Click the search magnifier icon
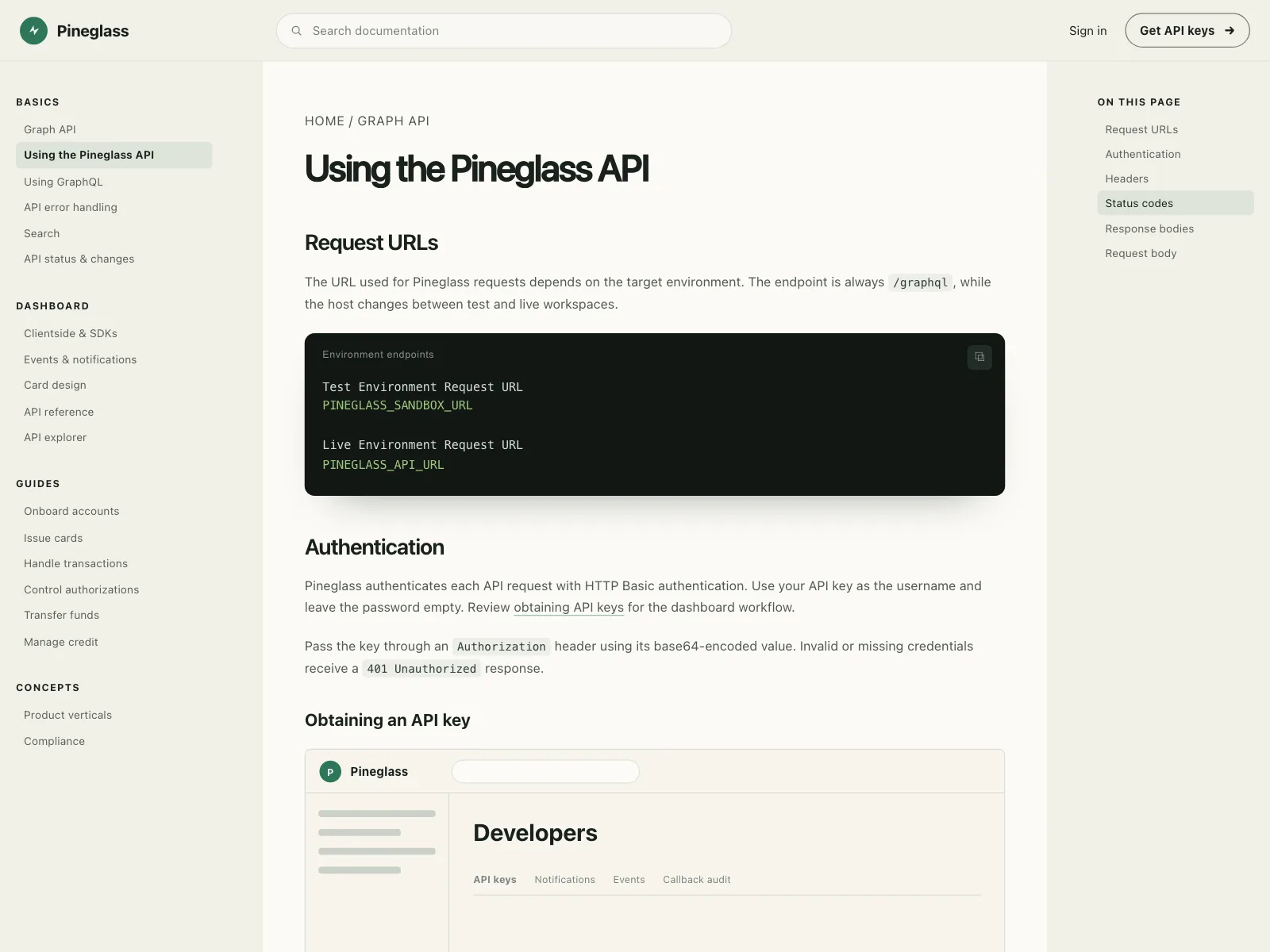Screen dimensions: 1270x952 [x=297, y=31]
